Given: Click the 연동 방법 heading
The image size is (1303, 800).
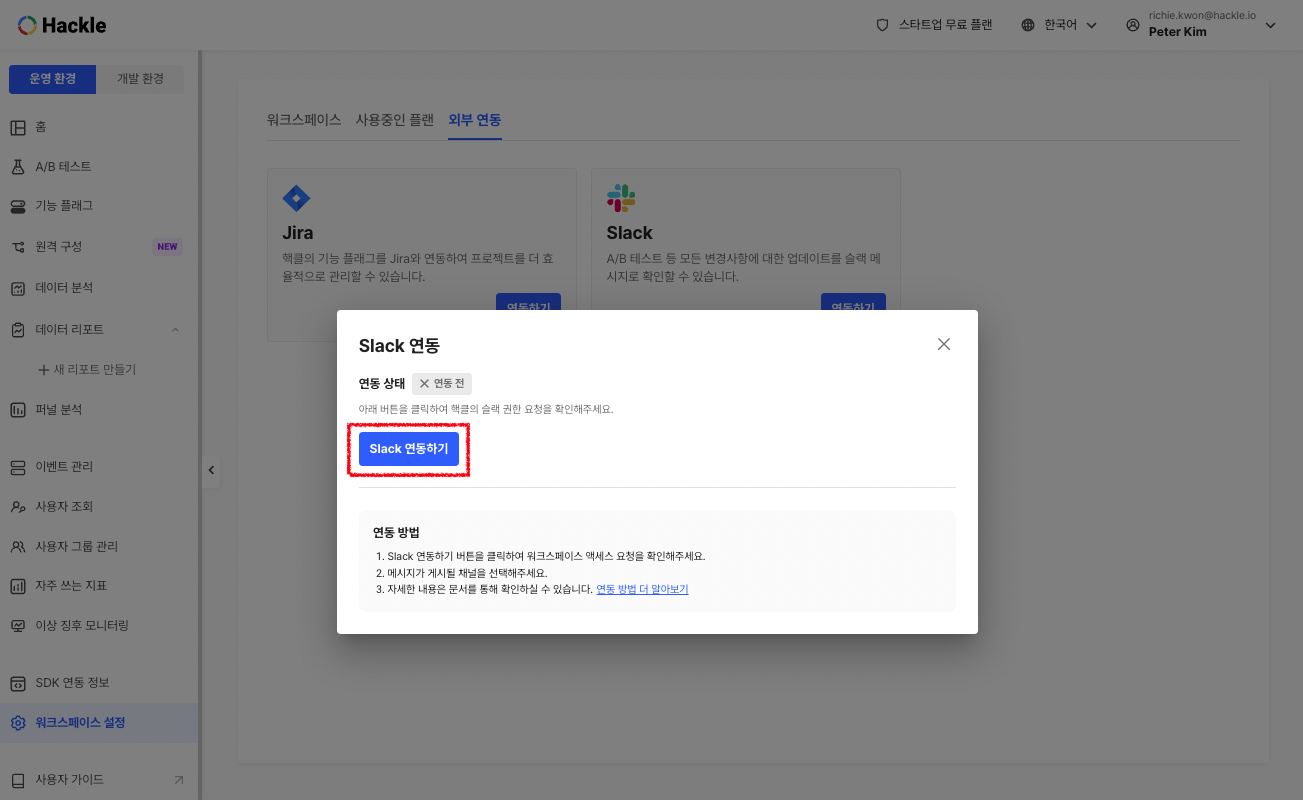Looking at the screenshot, I should tap(396, 532).
